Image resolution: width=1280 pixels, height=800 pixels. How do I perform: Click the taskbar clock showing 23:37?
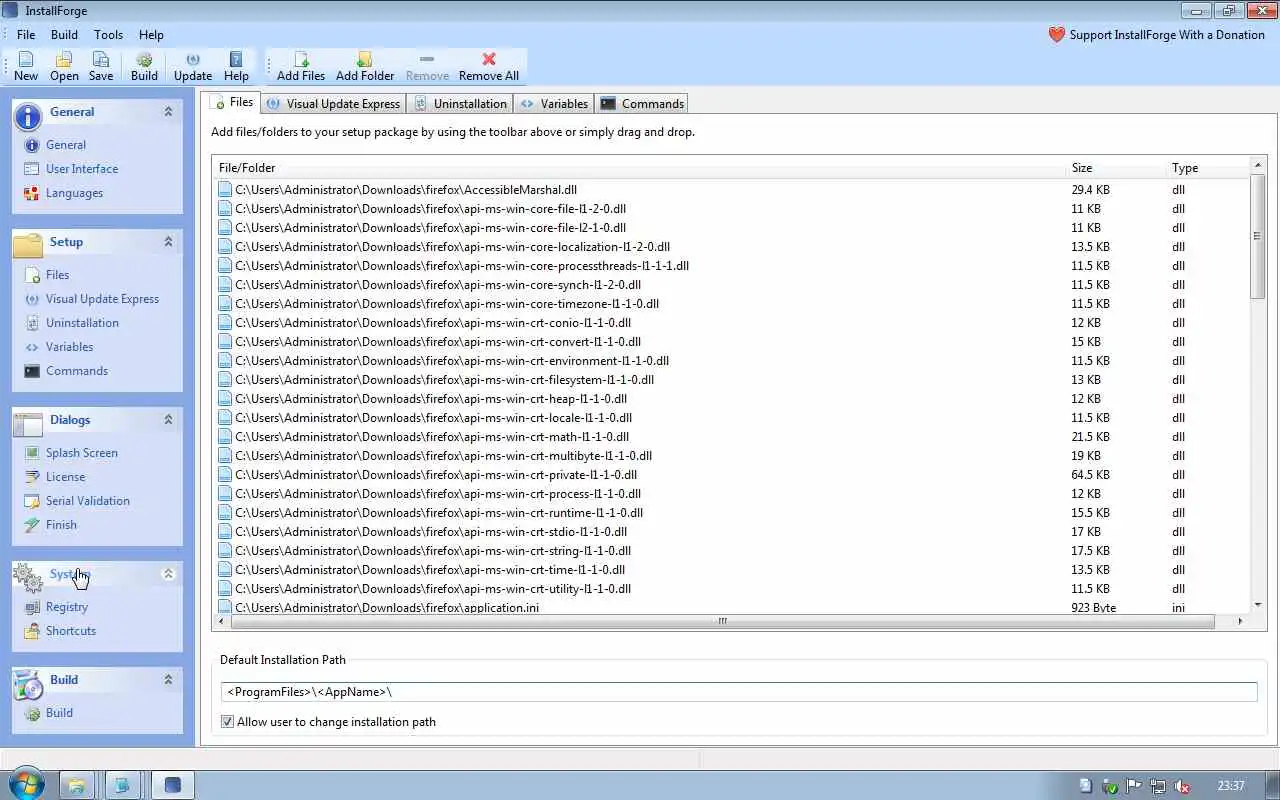point(1231,786)
